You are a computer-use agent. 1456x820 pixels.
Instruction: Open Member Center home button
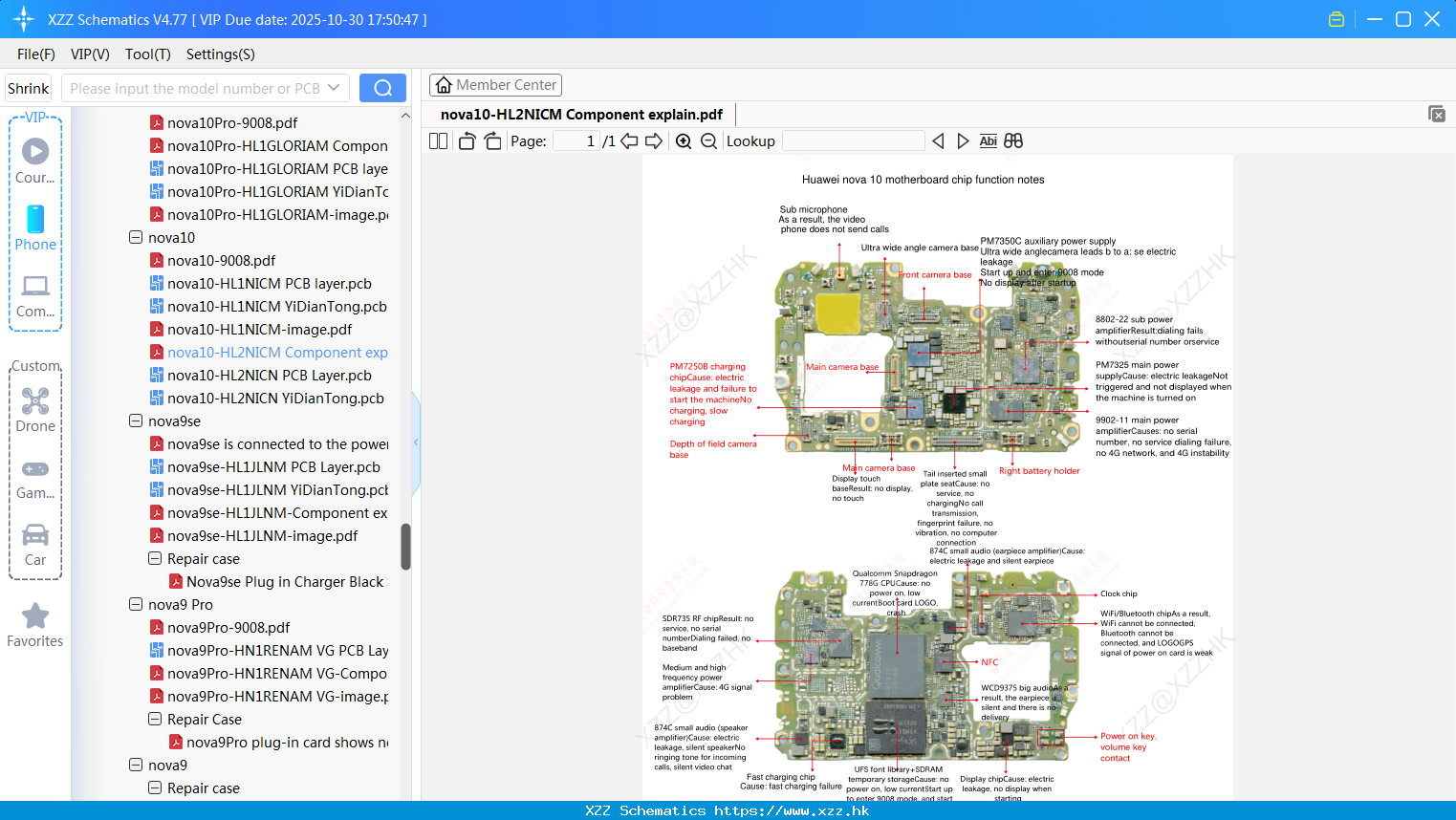pyautogui.click(x=495, y=85)
